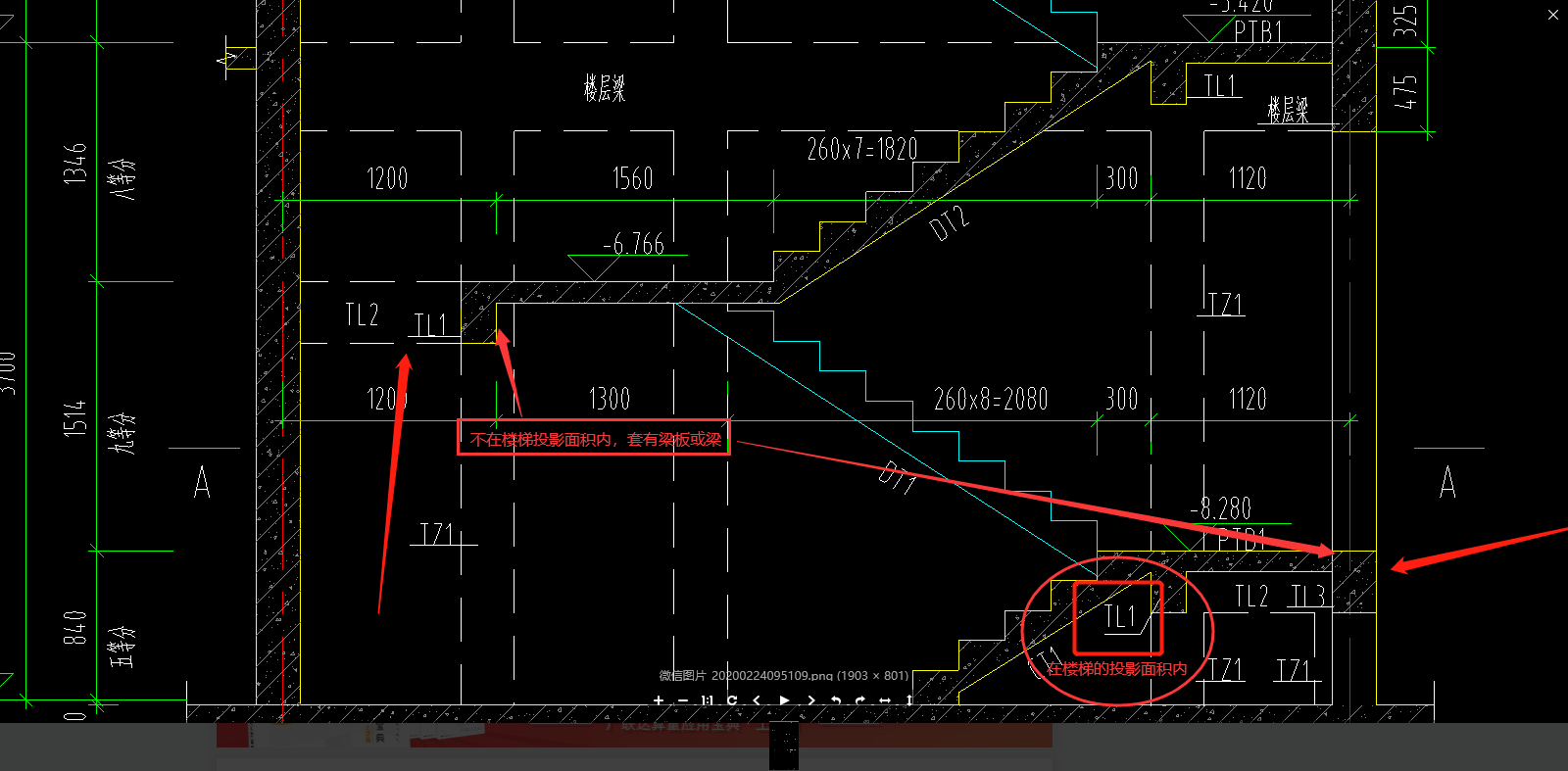Go to the next image

(811, 700)
